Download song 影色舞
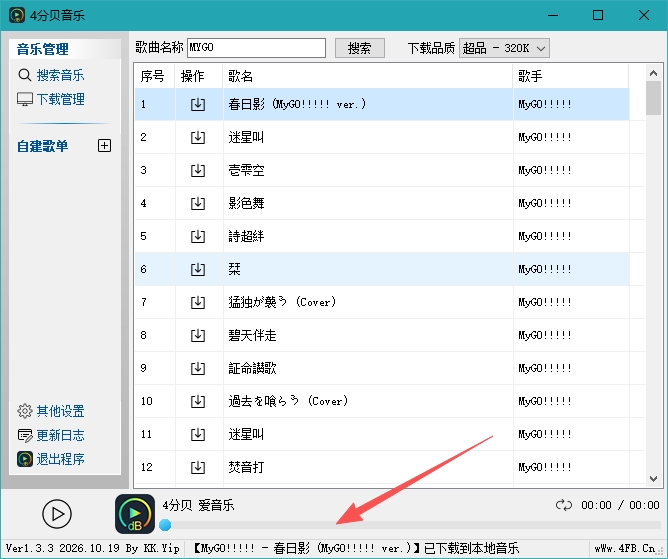The width and height of the screenshot is (668, 559). pyautogui.click(x=198, y=203)
